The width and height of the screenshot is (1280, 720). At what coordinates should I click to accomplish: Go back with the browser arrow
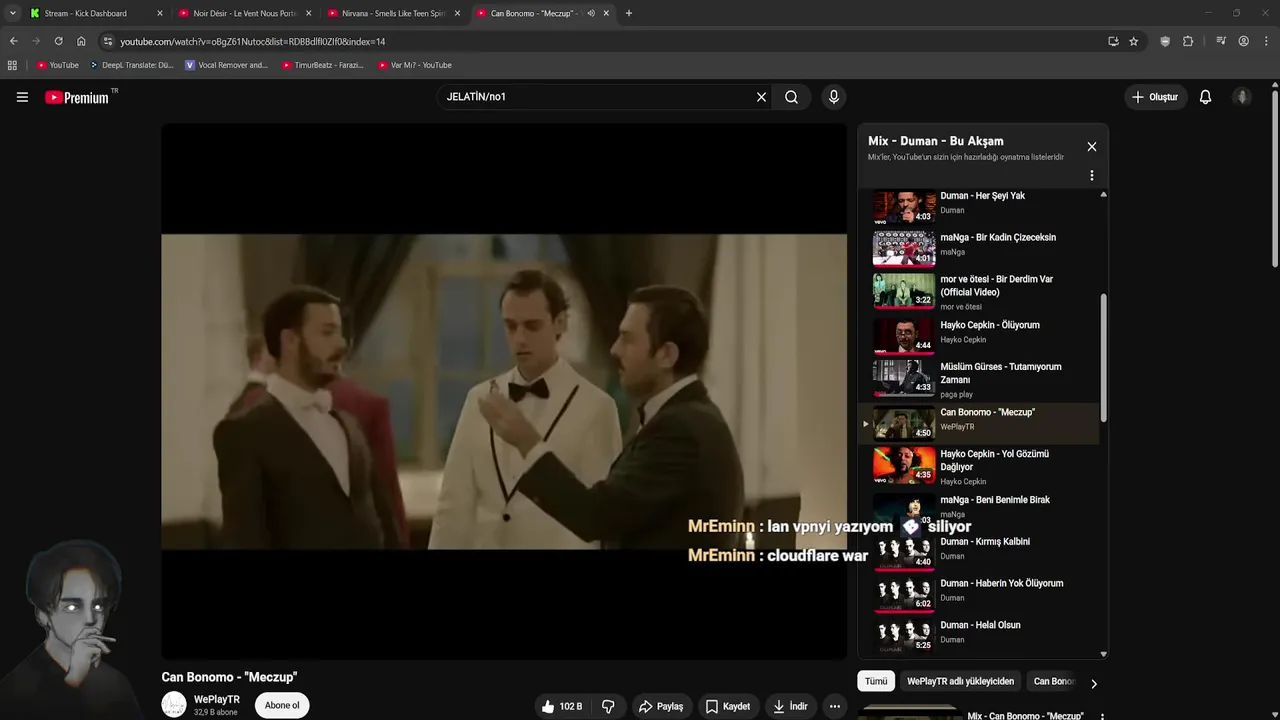(x=13, y=41)
